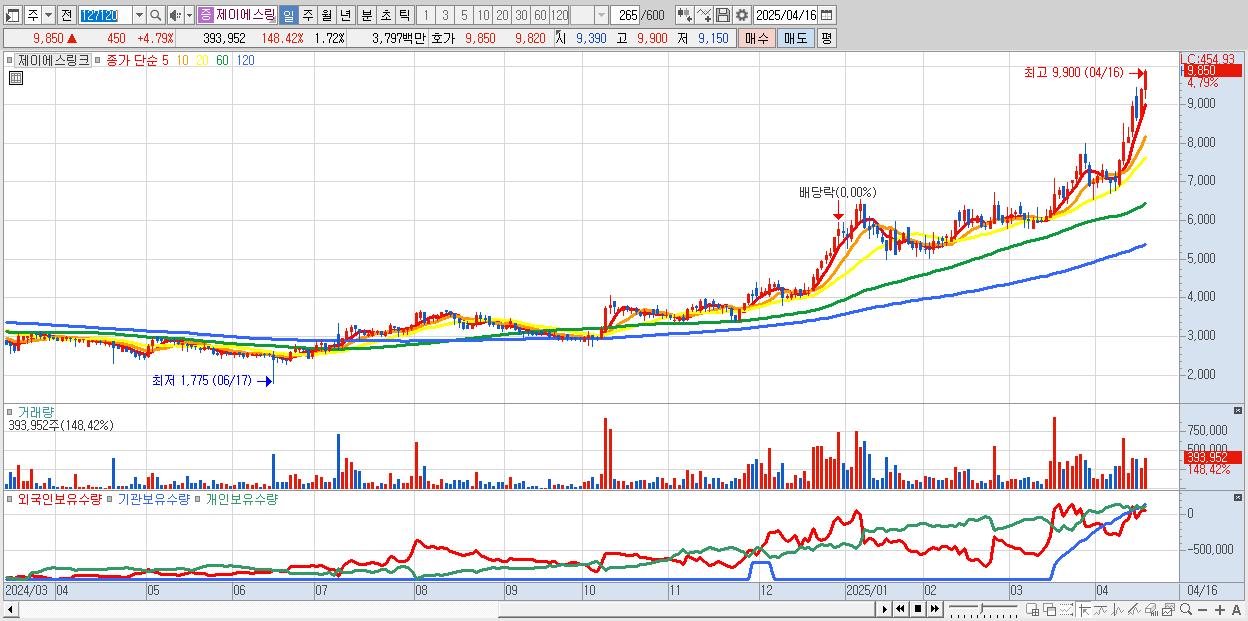The height and width of the screenshot is (621, 1248).
Task: Click the 3 interval button
Action: 445,15
